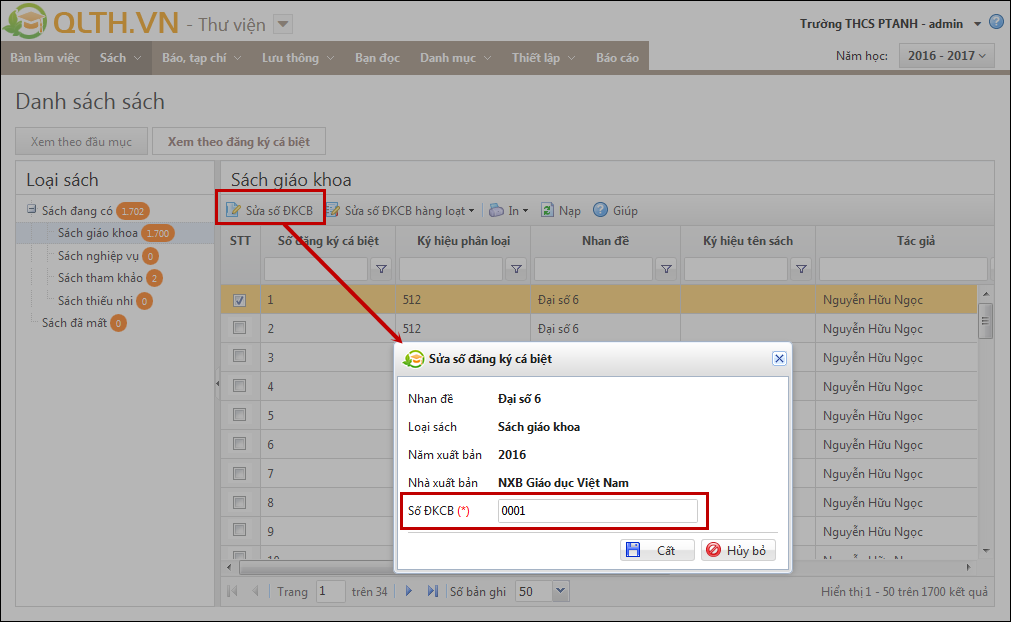Open the Sách menu
This screenshot has height=622, width=1011.
point(121,58)
